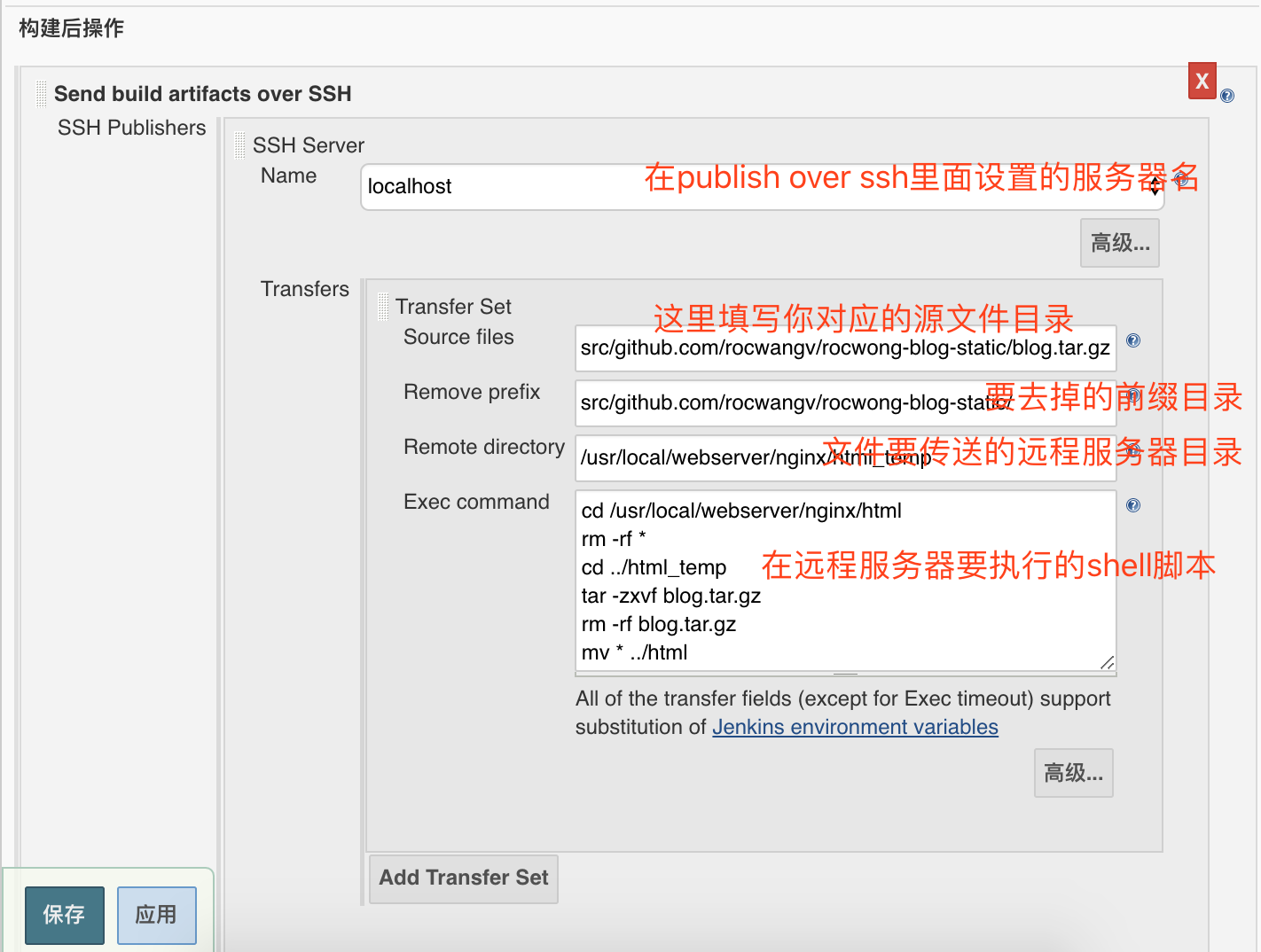Click the 'tar -zxvf blog.tar.gz' command line
This screenshot has width=1261, height=952.
point(671,596)
